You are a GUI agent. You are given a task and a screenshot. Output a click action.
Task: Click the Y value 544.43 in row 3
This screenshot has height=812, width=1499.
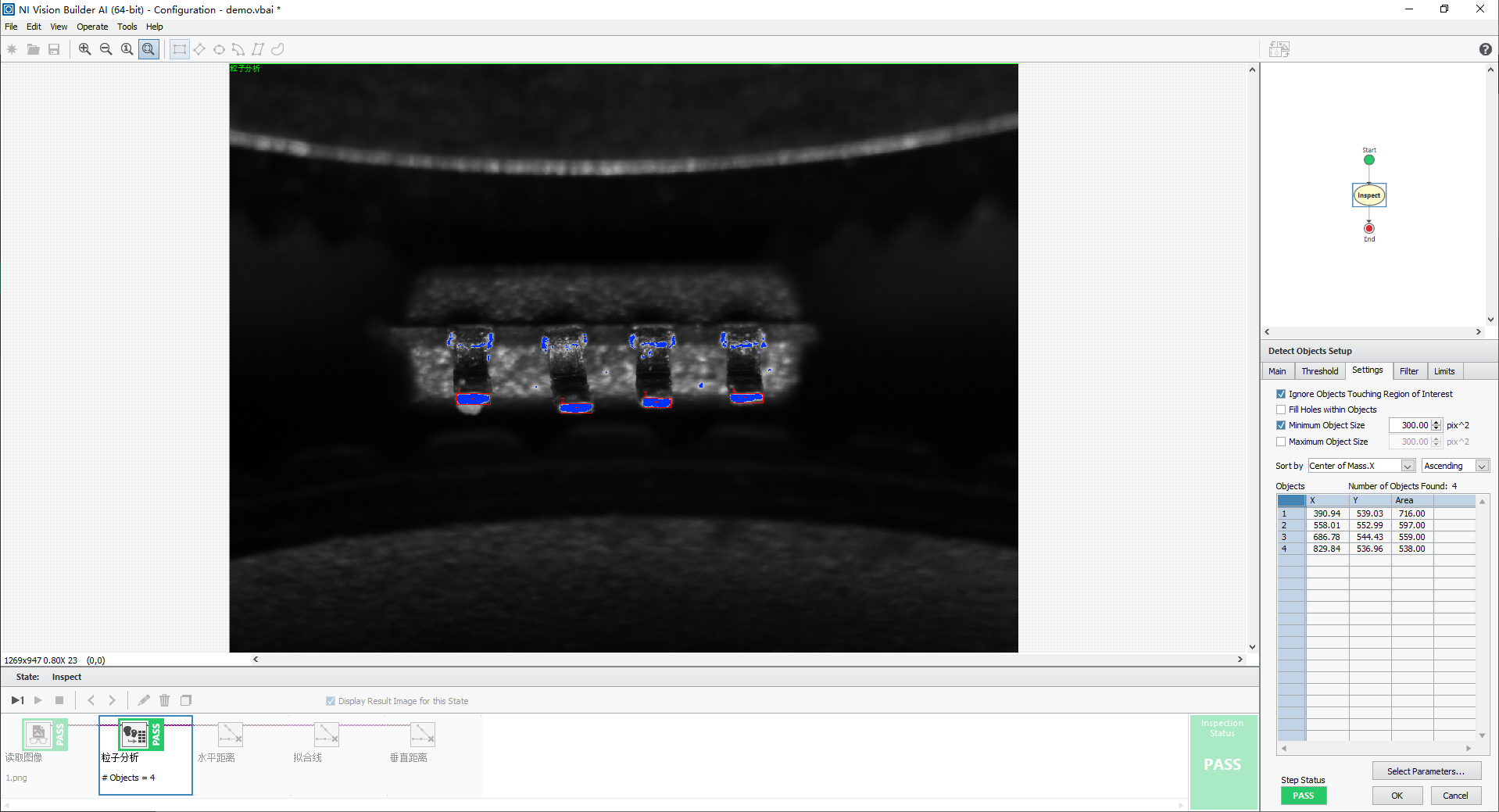pyautogui.click(x=1369, y=537)
